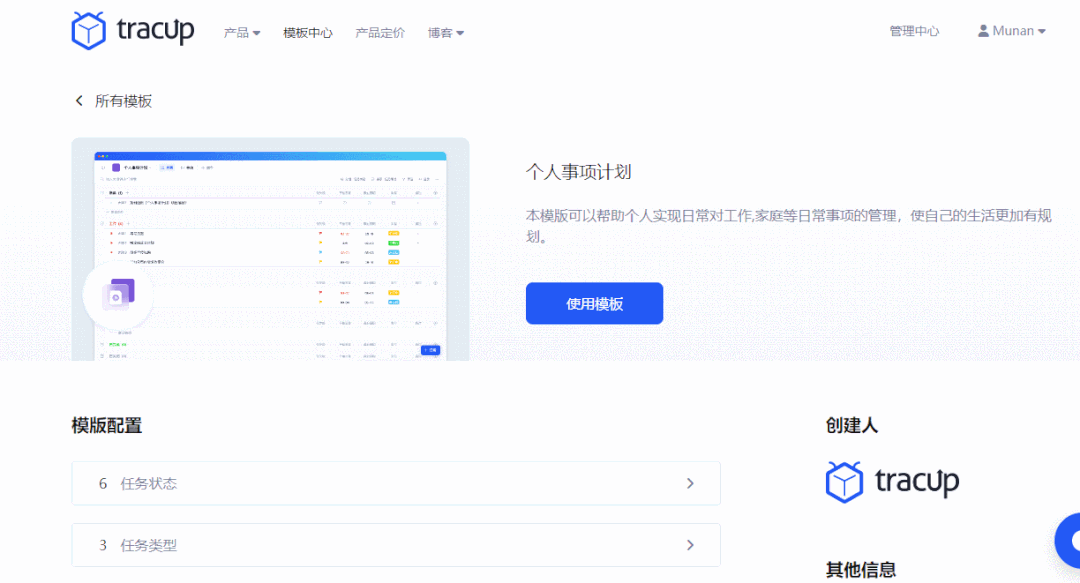Click the chevron on the 任务状态 row
Screen dimensions: 1080x583
pyautogui.click(x=690, y=483)
